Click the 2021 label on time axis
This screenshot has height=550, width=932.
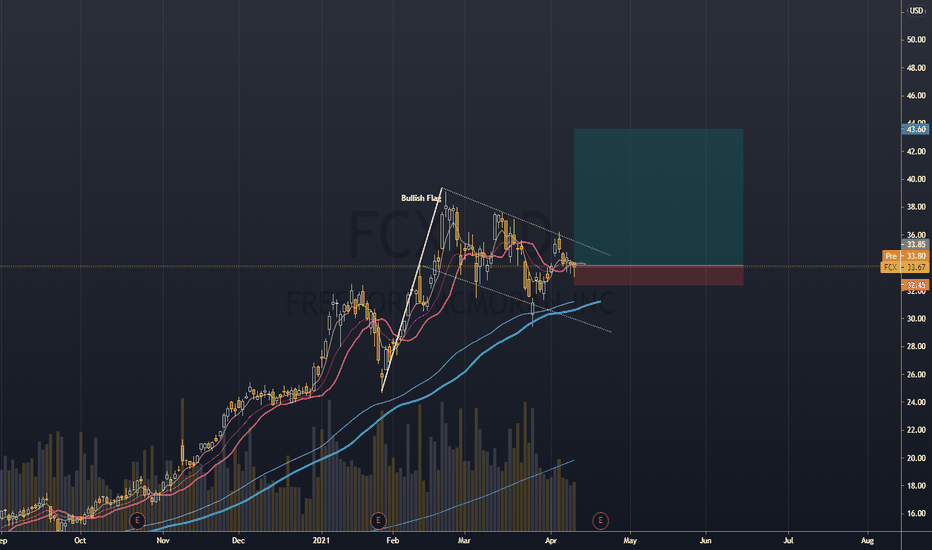pos(321,540)
